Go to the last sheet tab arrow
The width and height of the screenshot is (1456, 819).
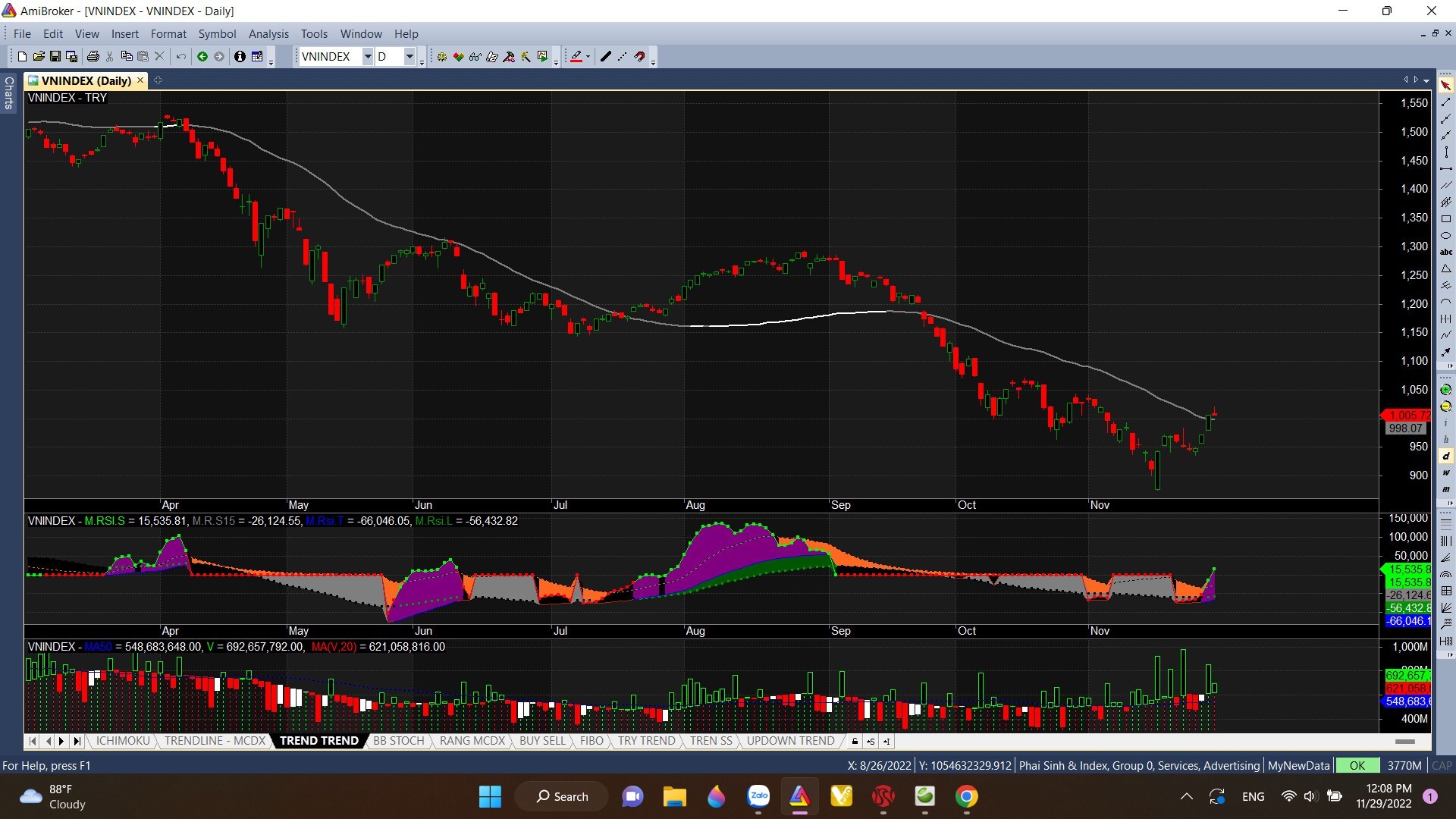(x=77, y=741)
